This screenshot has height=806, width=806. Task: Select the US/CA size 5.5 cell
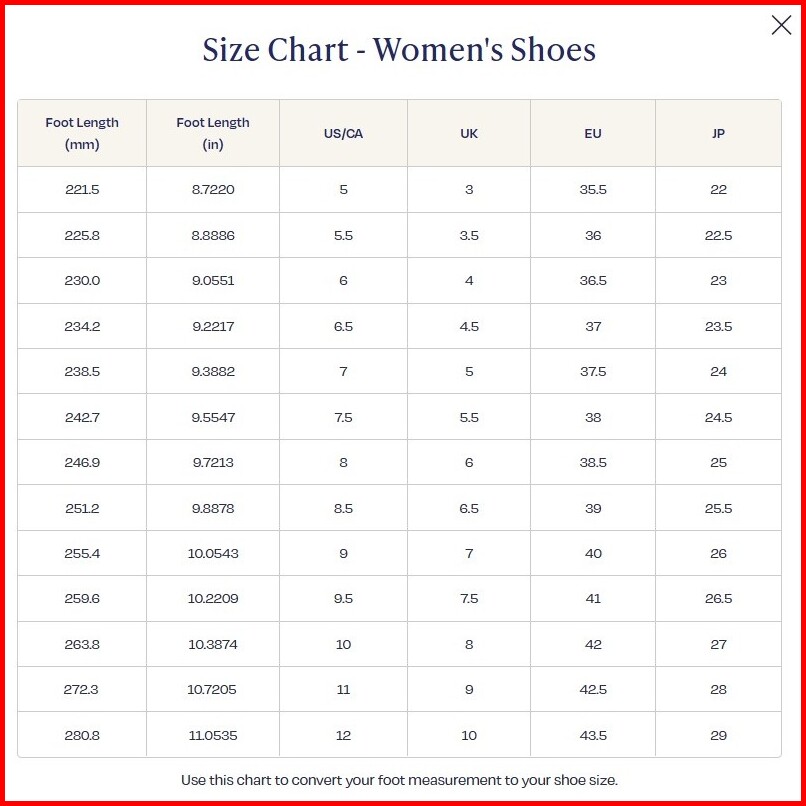click(x=343, y=236)
